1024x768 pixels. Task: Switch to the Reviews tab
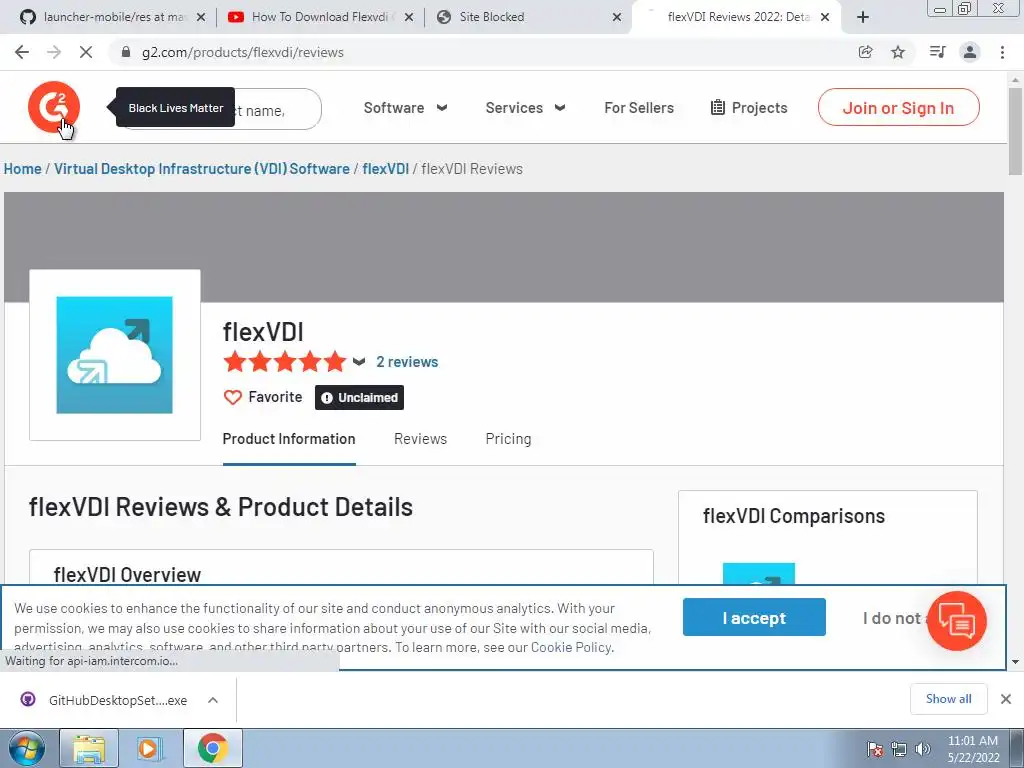click(x=421, y=439)
